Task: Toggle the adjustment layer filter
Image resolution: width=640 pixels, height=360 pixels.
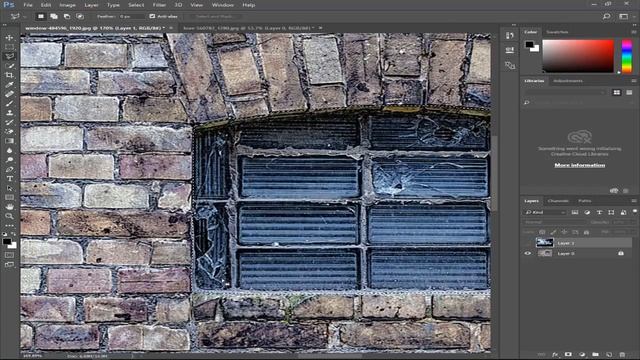Action: click(587, 212)
